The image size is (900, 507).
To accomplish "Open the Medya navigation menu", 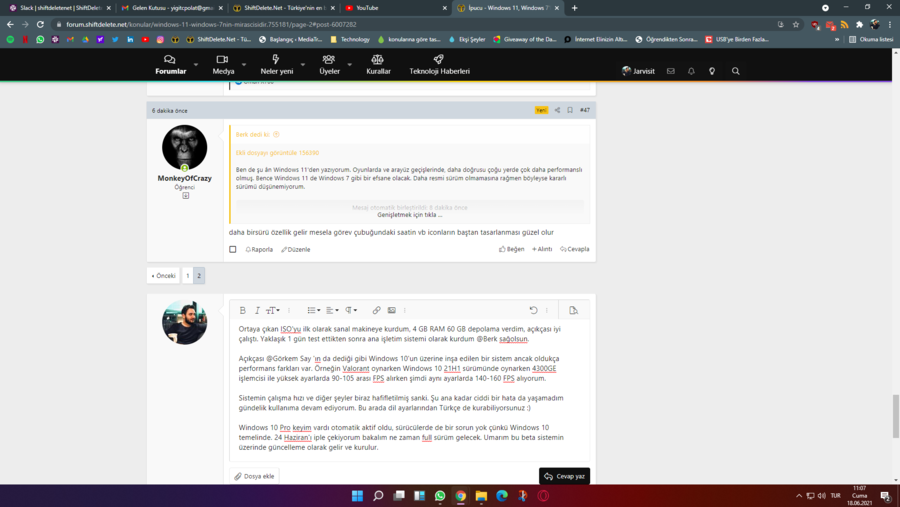I will [223, 65].
